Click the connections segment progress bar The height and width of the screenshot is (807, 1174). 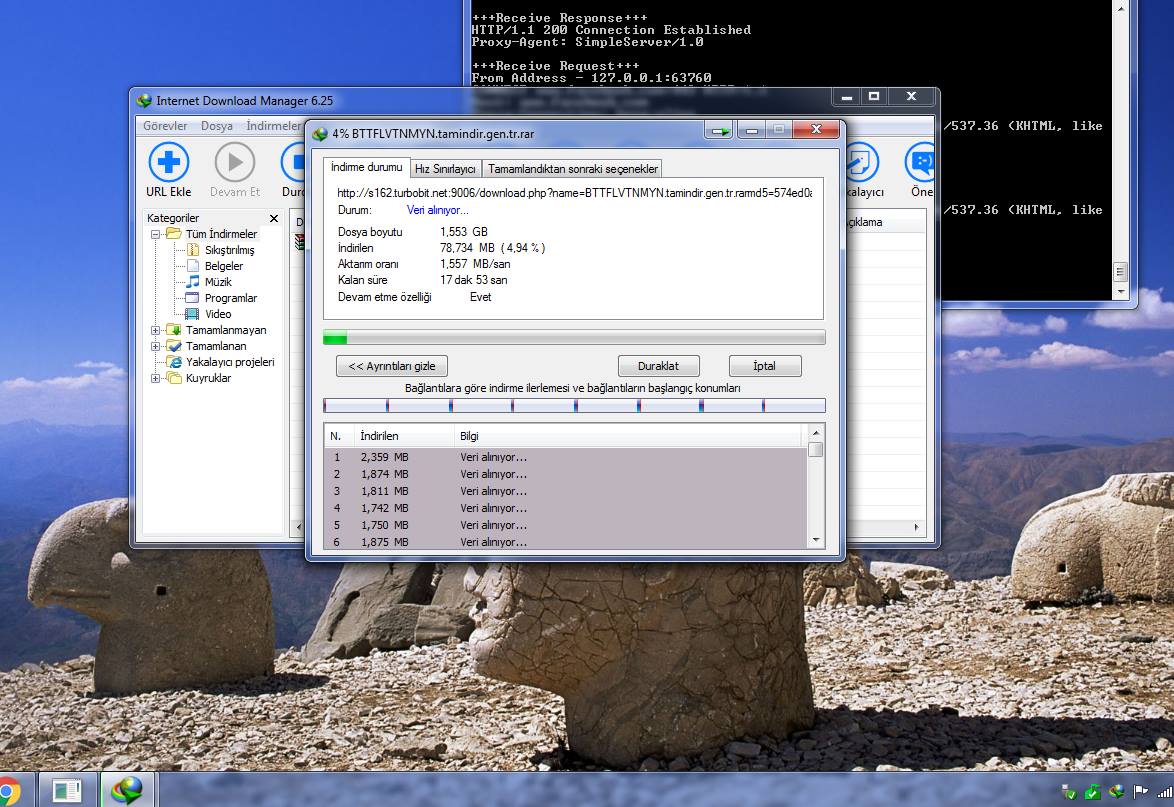[x=574, y=406]
